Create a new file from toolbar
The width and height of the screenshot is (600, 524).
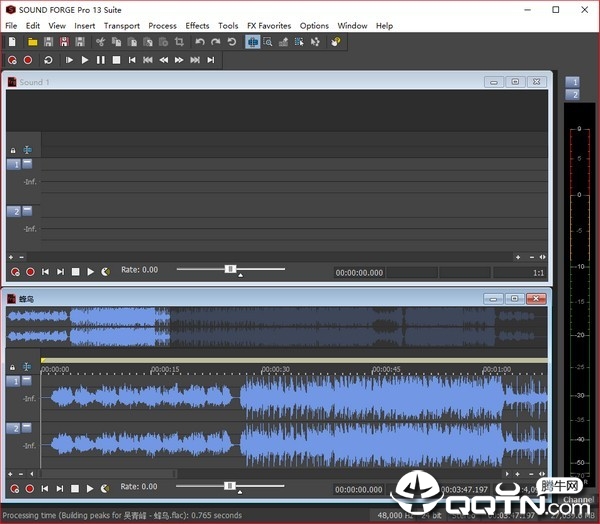click(x=12, y=42)
